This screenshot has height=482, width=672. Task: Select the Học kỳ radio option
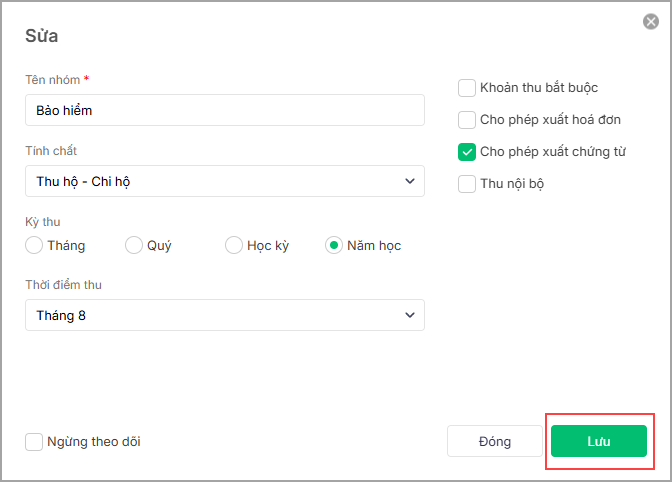tap(234, 245)
